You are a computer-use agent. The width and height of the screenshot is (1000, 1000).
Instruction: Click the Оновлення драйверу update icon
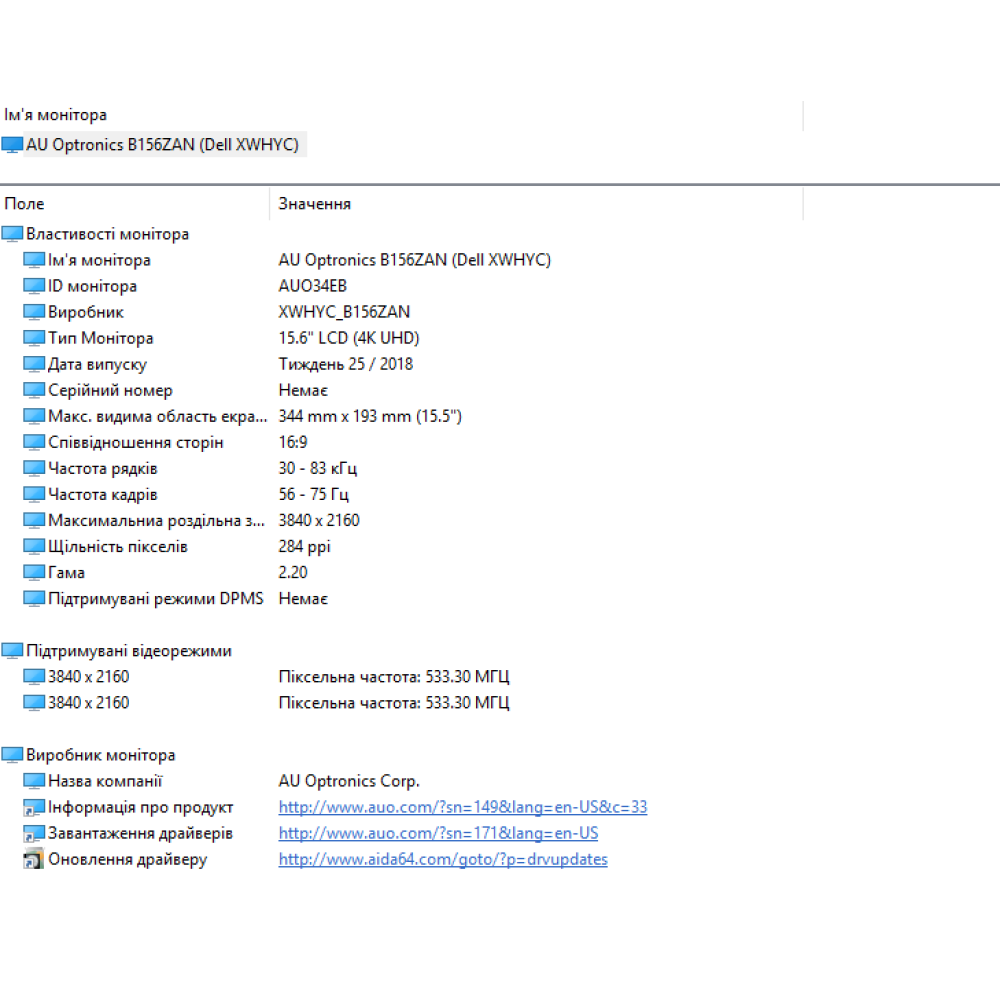(34, 860)
